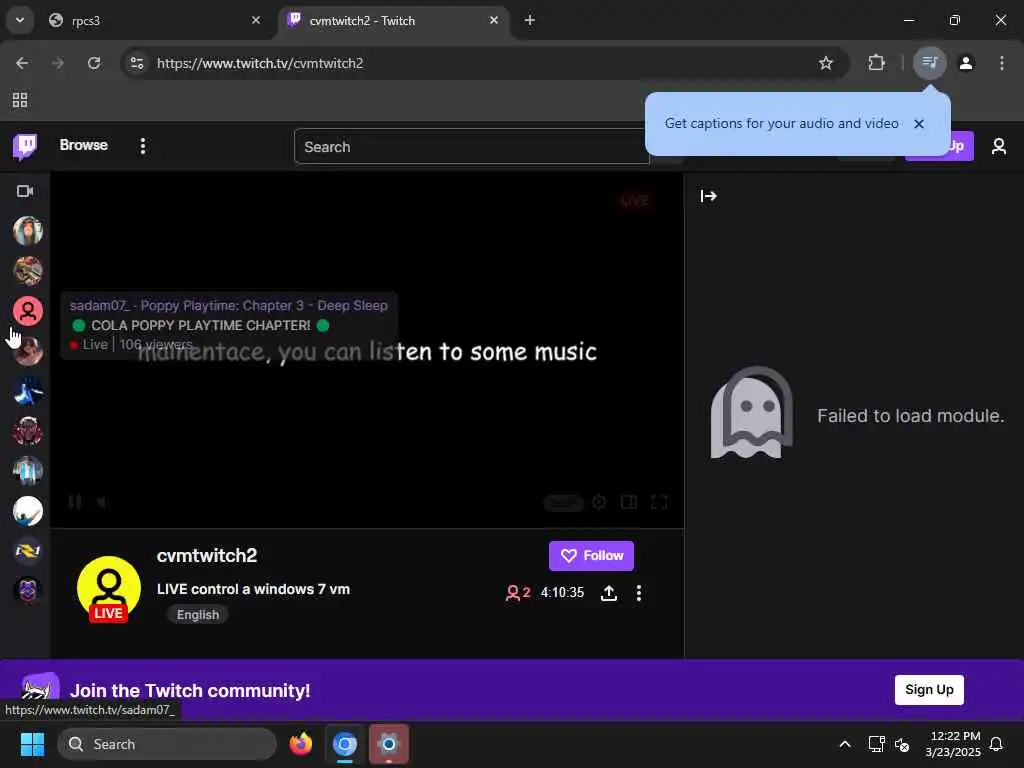
Task: Expand the tab search dropdown arrow
Action: (x=20, y=20)
